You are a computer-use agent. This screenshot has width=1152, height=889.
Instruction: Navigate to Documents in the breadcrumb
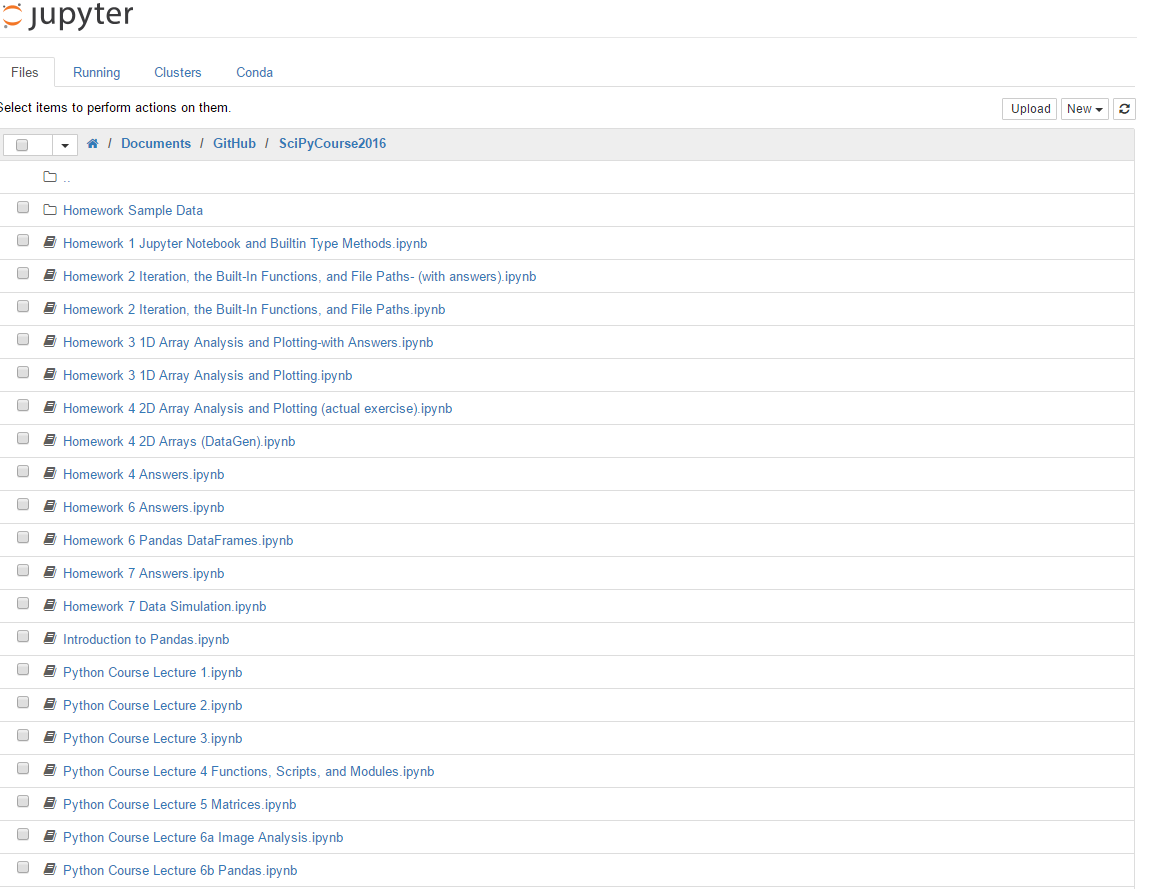pos(156,144)
